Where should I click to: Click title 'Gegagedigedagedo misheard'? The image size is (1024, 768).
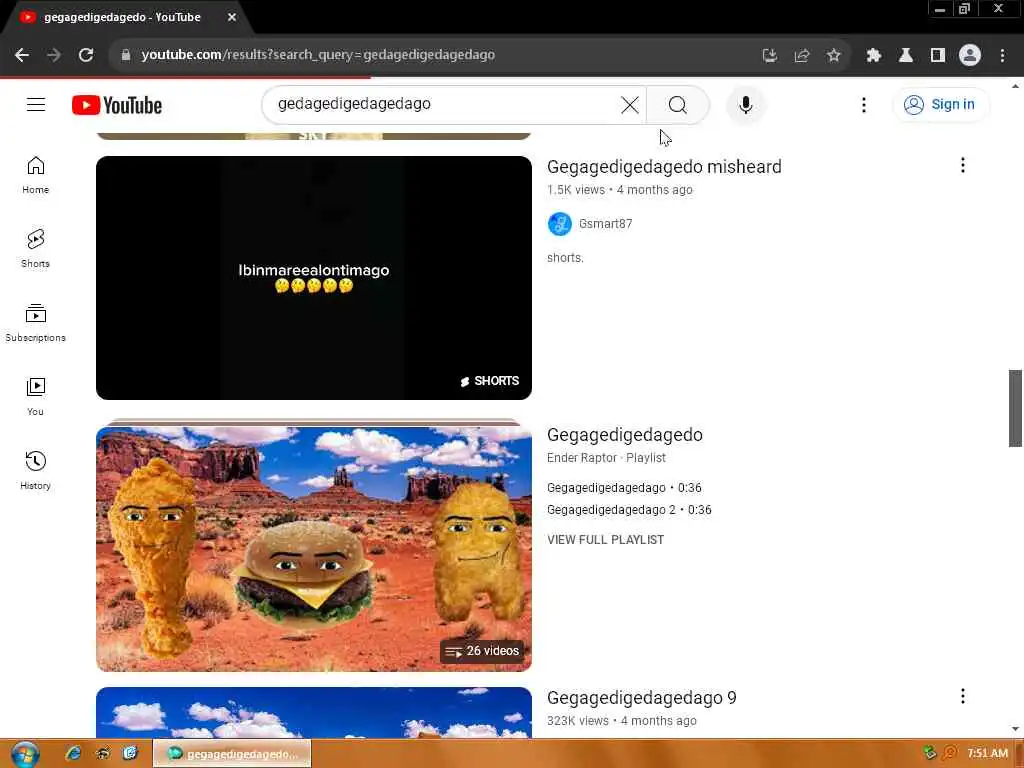click(x=664, y=167)
